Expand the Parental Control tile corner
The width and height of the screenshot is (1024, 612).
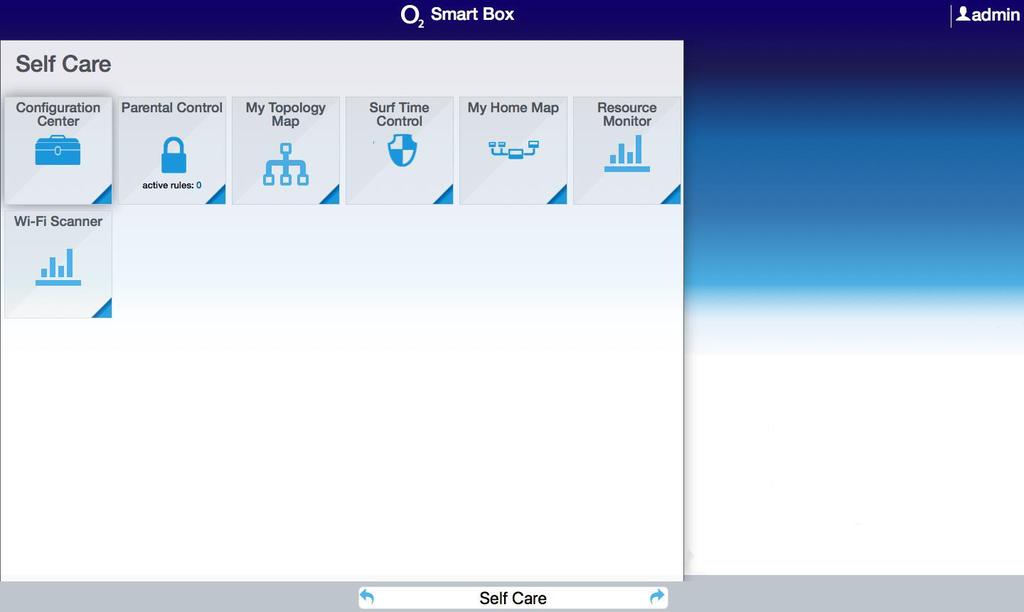216,195
